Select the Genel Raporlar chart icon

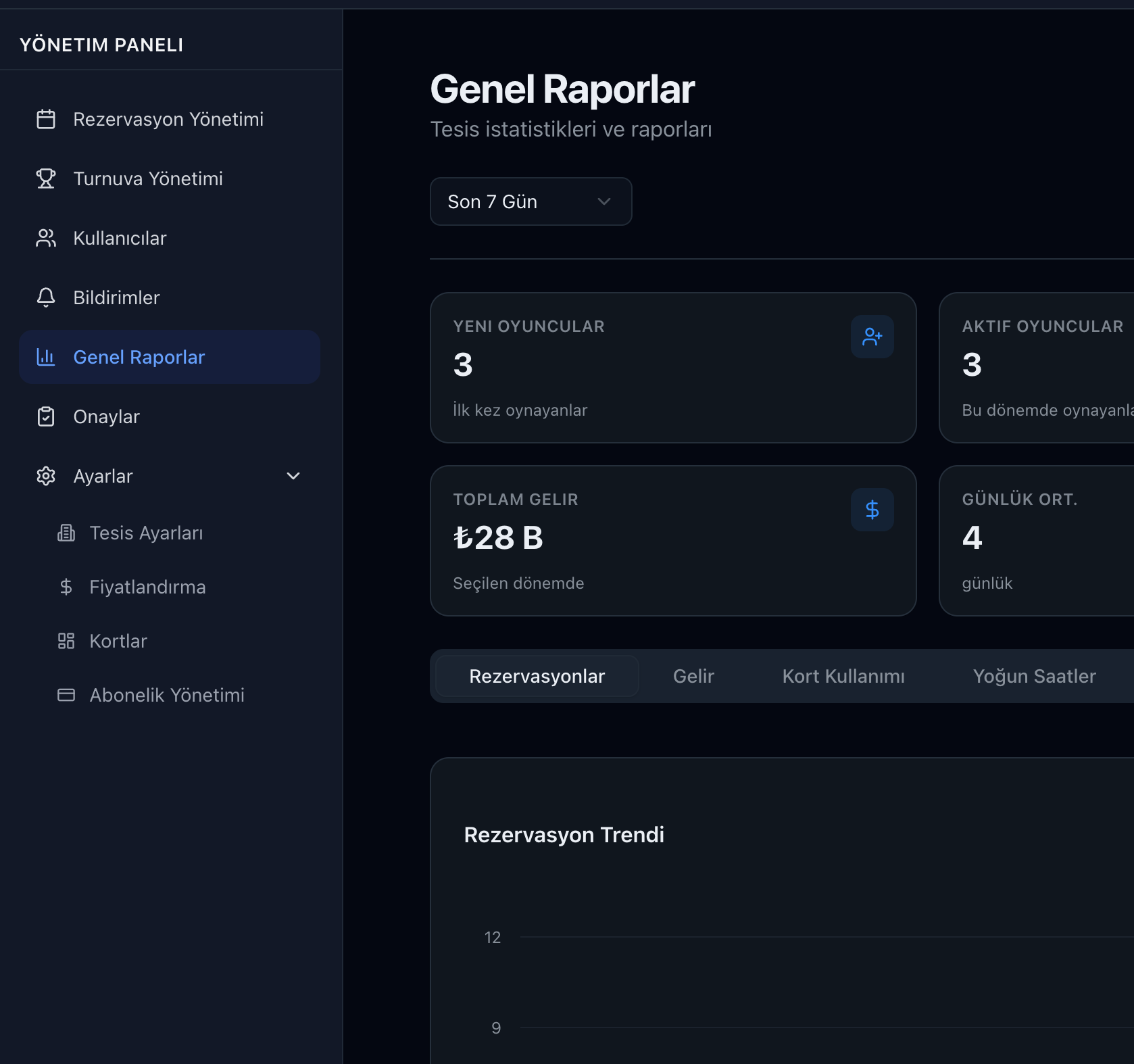pyautogui.click(x=45, y=357)
